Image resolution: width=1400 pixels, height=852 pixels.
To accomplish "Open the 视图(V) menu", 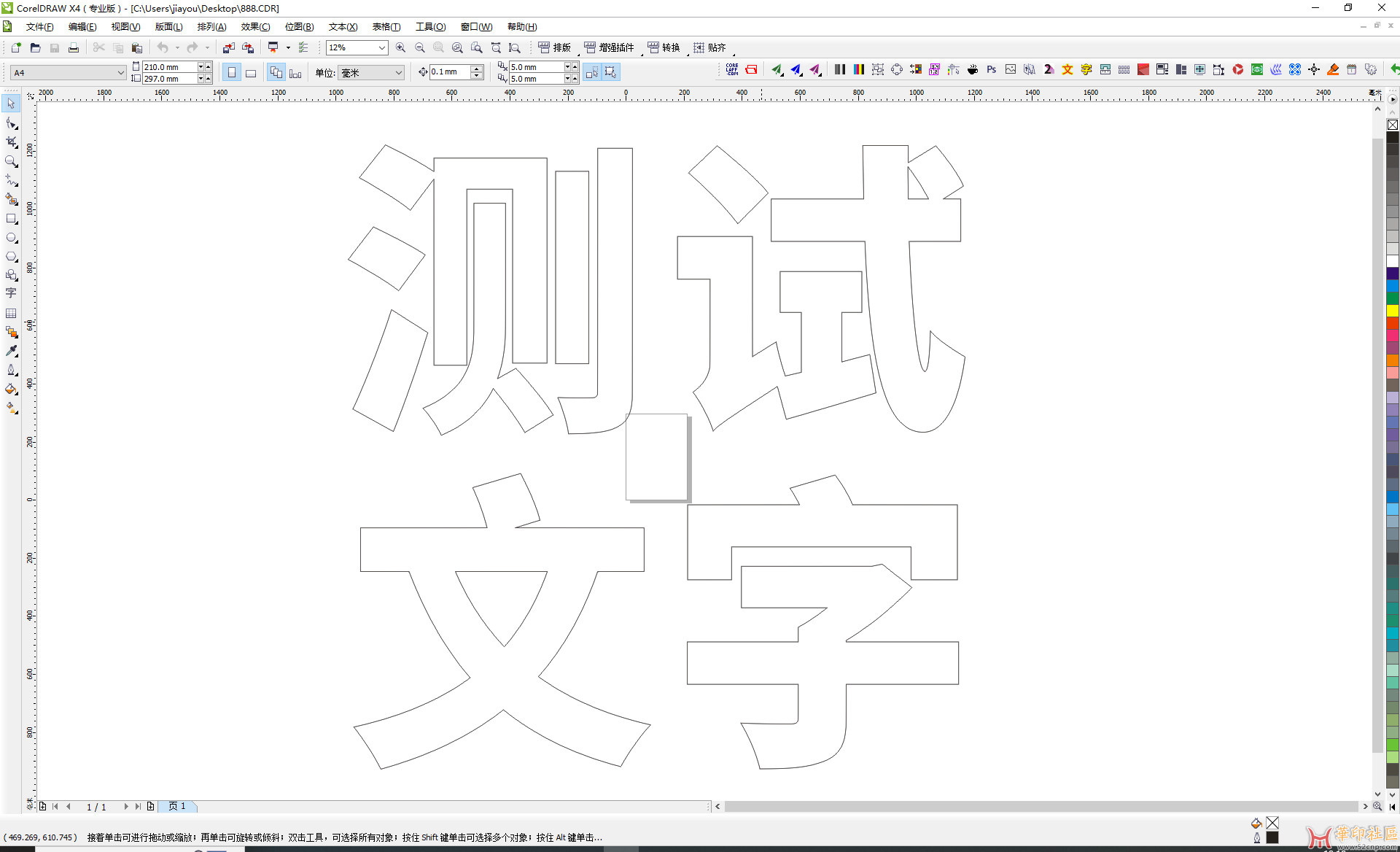I will tap(125, 27).
